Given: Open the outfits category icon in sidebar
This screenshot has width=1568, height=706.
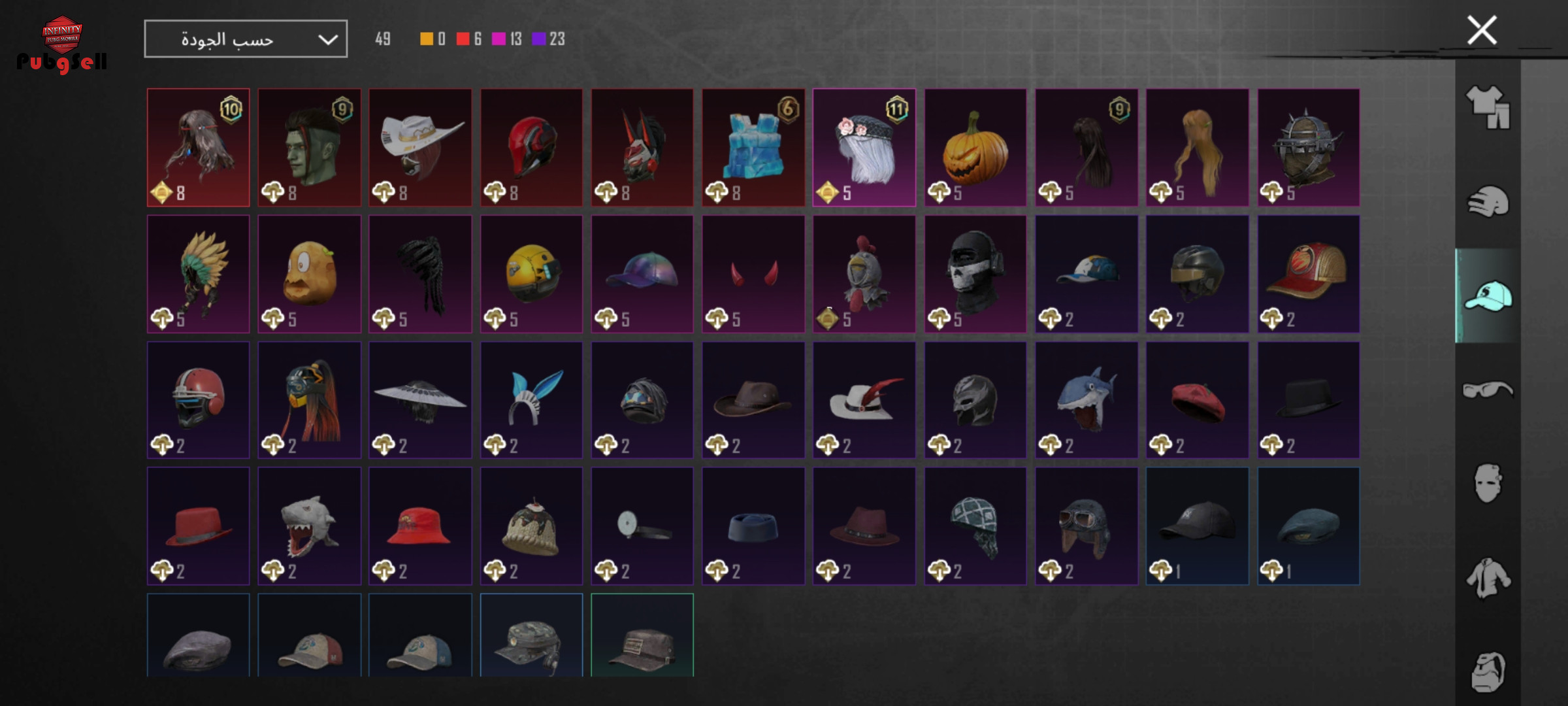Looking at the screenshot, I should [x=1488, y=107].
